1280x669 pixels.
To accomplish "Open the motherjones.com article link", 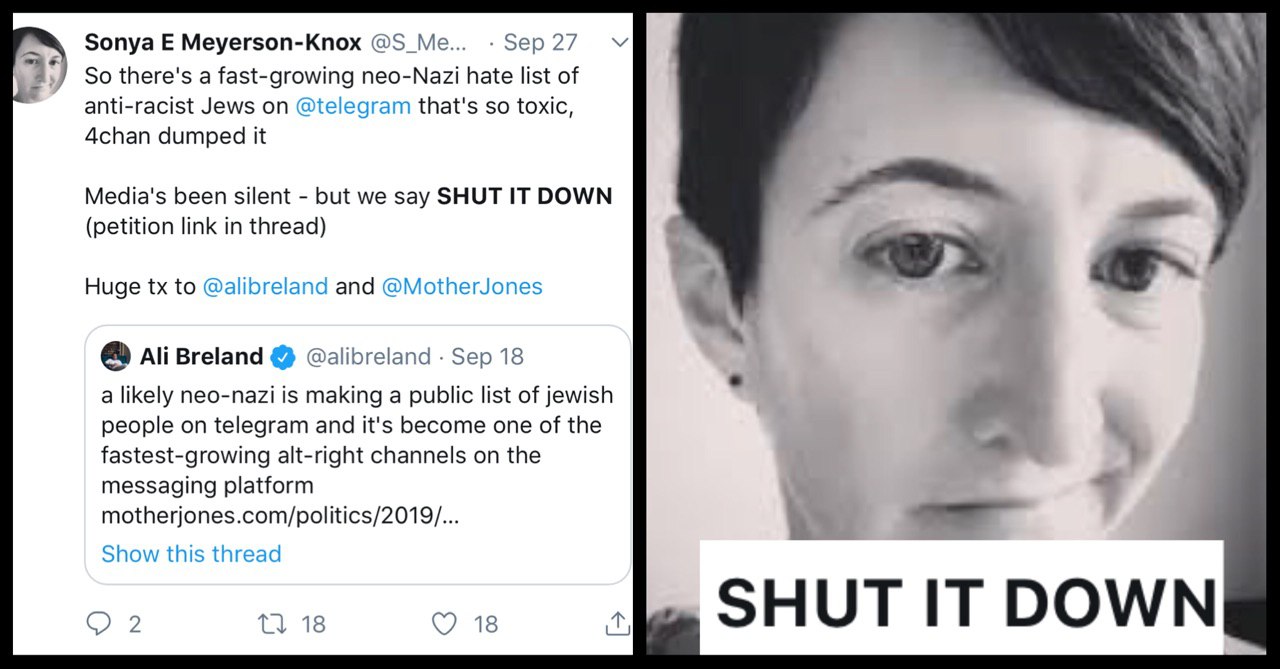I will point(280,516).
